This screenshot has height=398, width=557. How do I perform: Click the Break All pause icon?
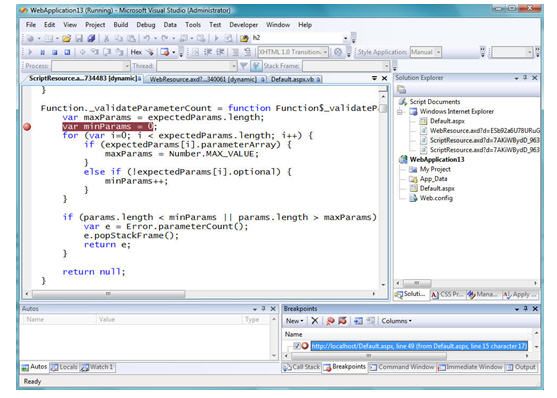(x=42, y=52)
